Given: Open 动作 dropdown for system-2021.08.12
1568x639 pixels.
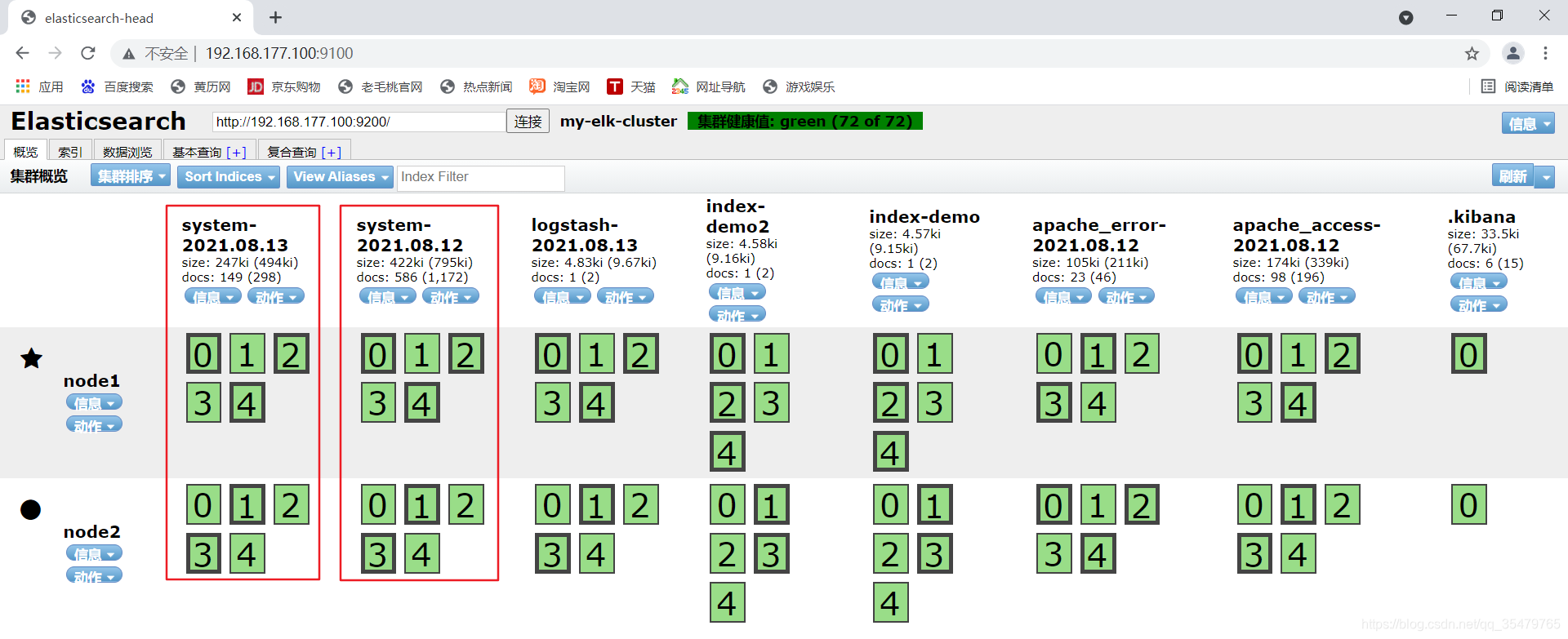Looking at the screenshot, I should [451, 296].
